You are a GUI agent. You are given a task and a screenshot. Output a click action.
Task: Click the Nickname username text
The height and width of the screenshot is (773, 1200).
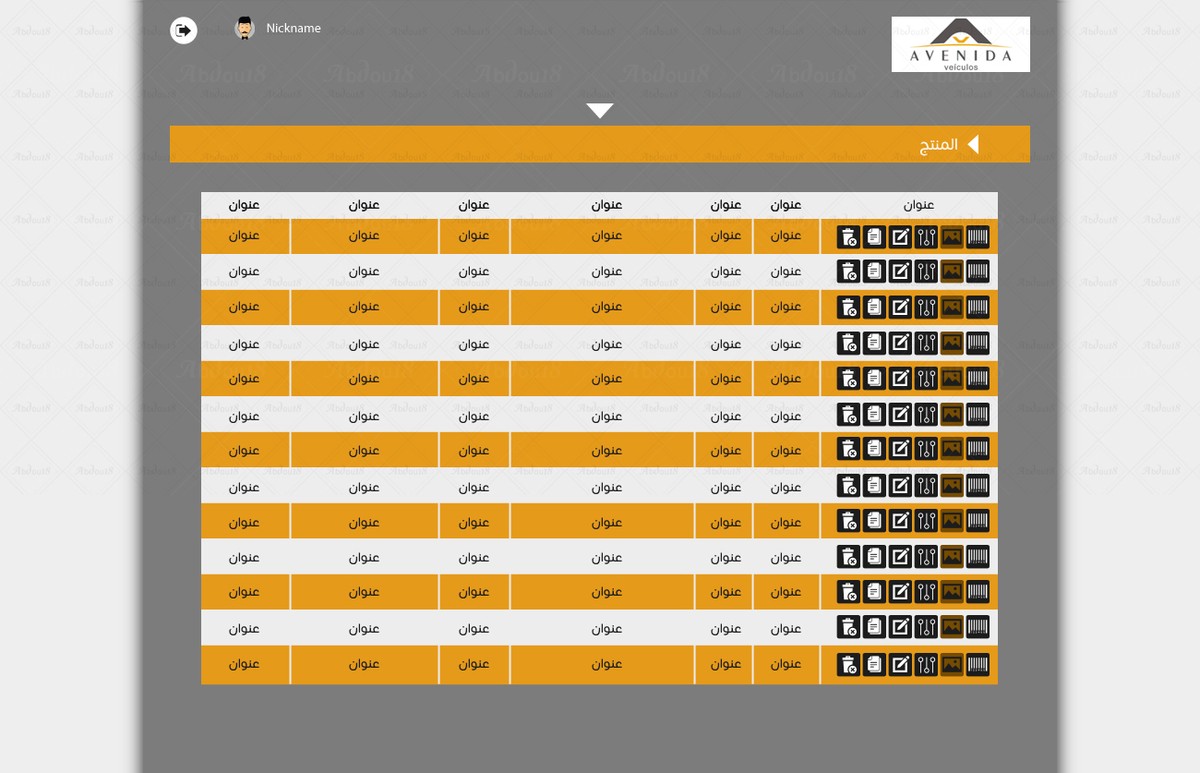tap(293, 28)
